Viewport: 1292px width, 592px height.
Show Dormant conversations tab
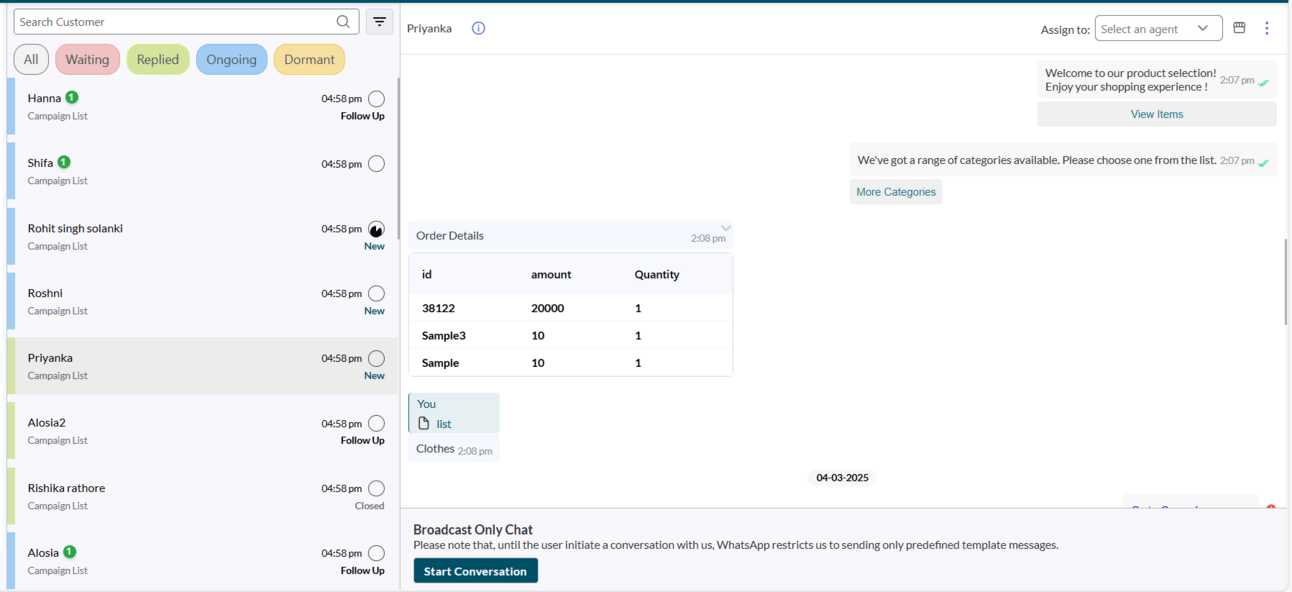pos(309,60)
